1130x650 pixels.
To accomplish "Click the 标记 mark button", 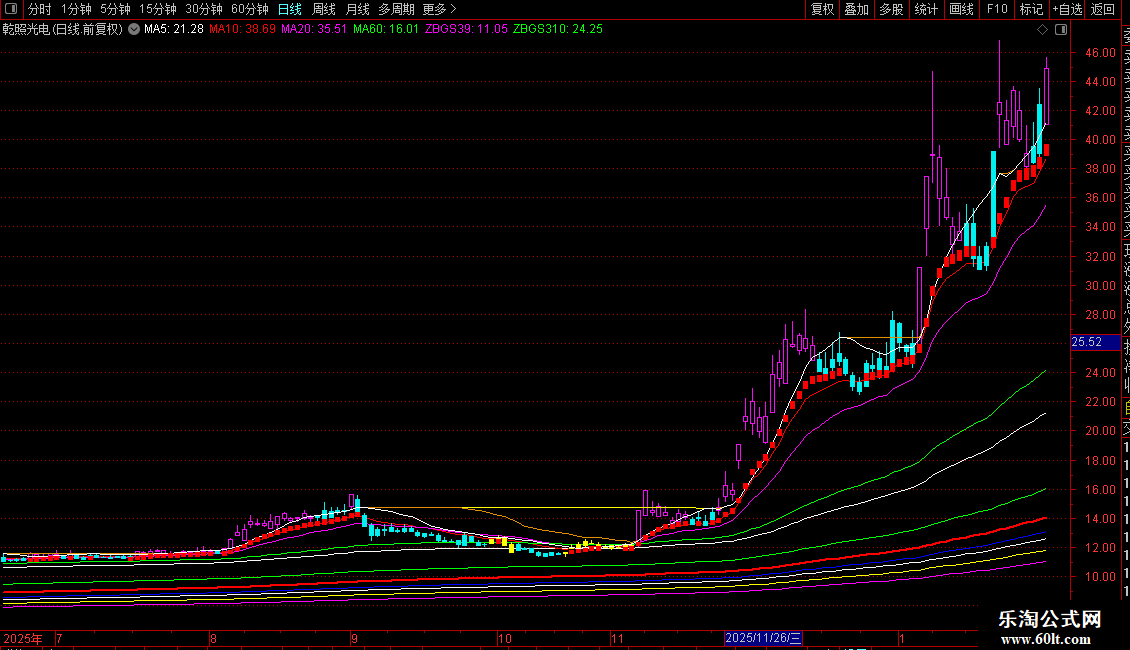I will (x=1030, y=9).
